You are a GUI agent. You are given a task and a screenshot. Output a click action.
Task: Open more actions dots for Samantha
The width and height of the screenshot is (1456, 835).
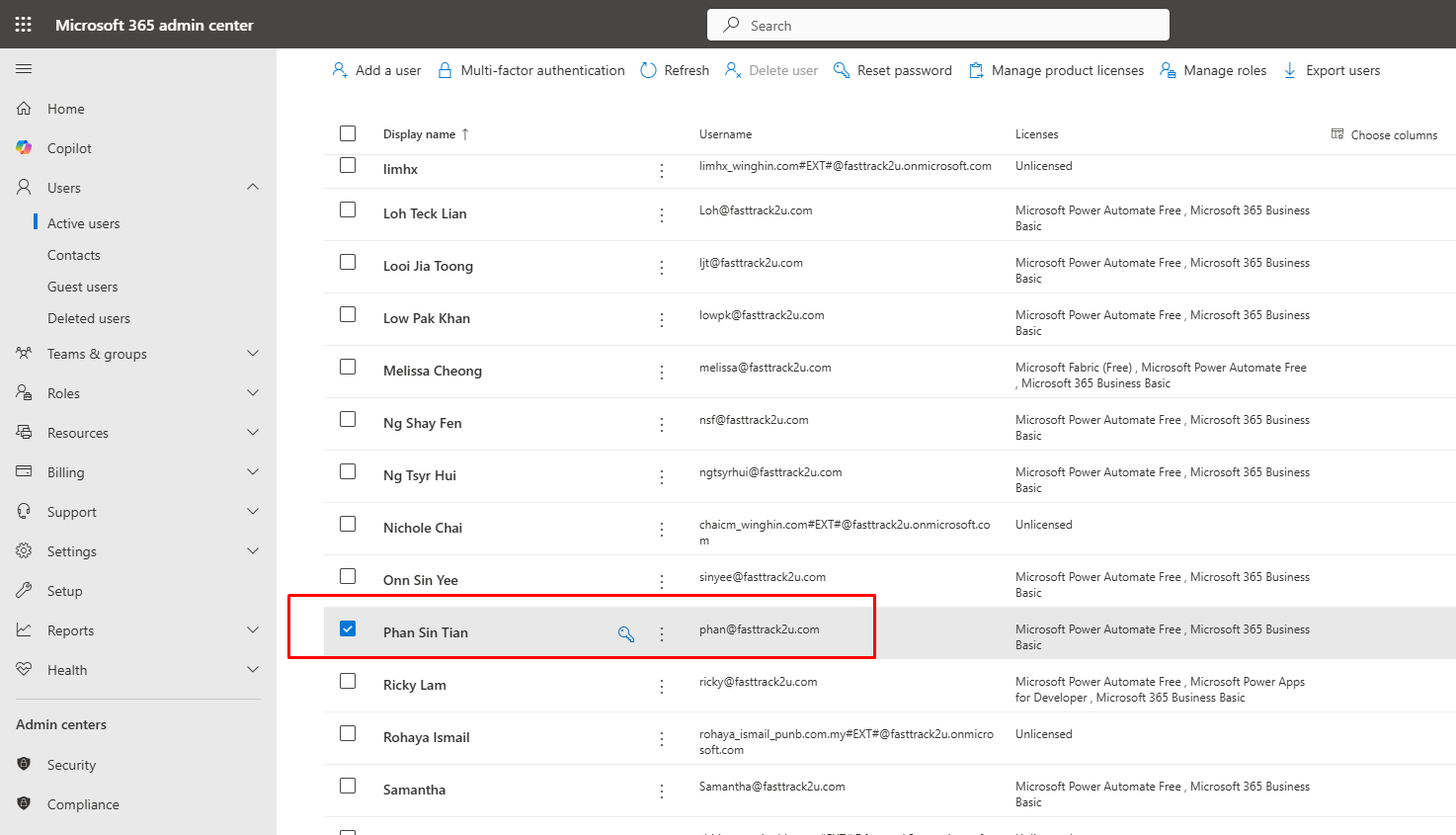coord(662,791)
